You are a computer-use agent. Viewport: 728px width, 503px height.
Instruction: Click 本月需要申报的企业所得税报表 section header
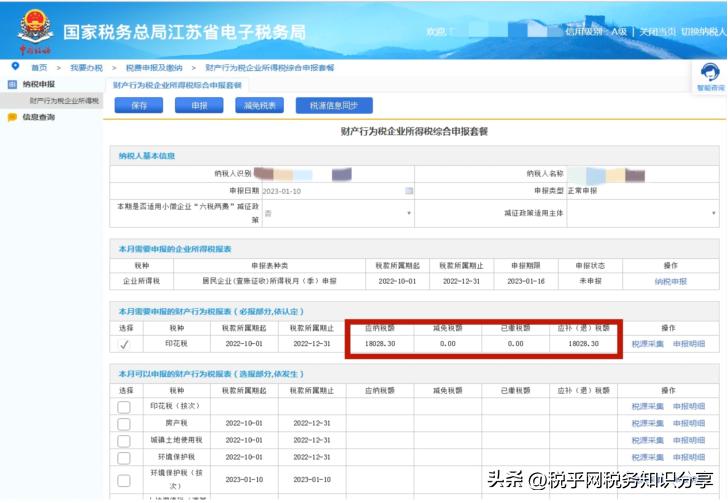[x=175, y=249]
